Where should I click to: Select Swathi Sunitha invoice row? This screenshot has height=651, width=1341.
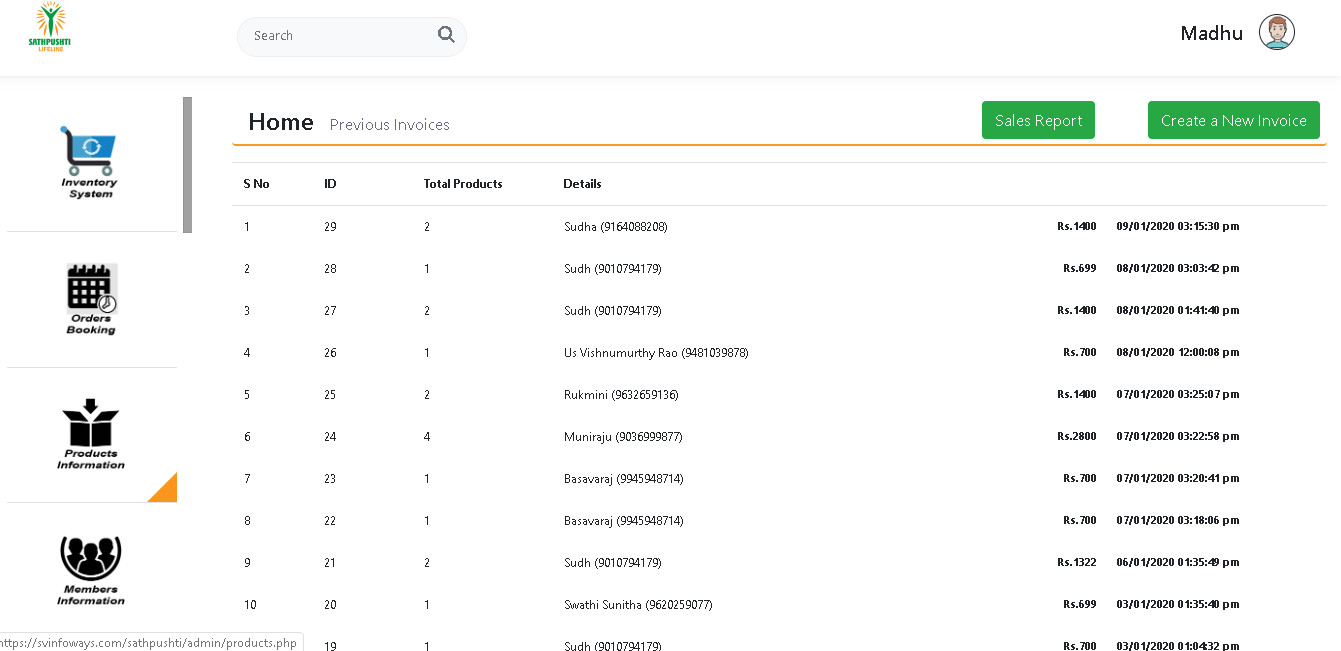point(638,605)
